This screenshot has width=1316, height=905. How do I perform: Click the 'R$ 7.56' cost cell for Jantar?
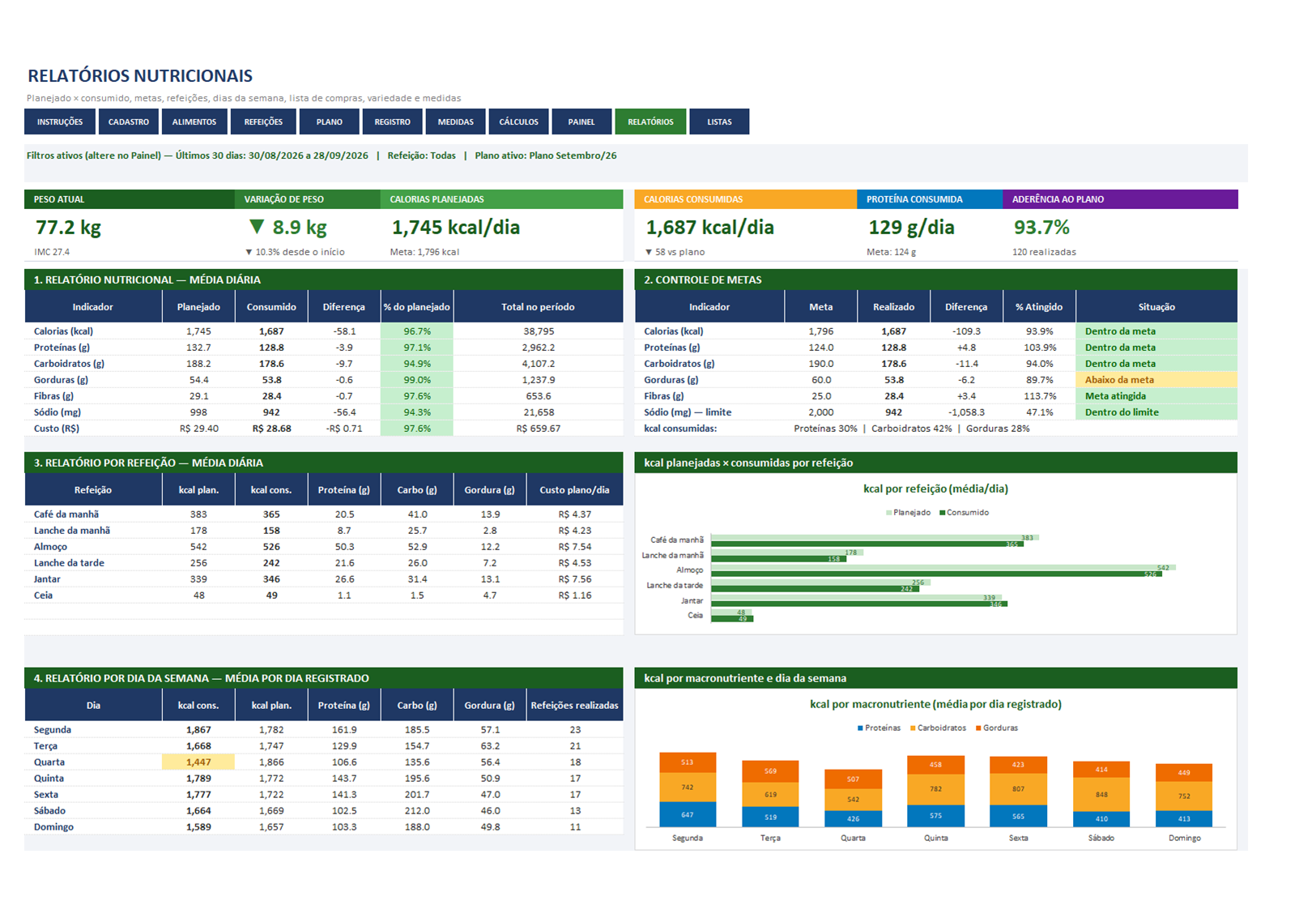(575, 579)
